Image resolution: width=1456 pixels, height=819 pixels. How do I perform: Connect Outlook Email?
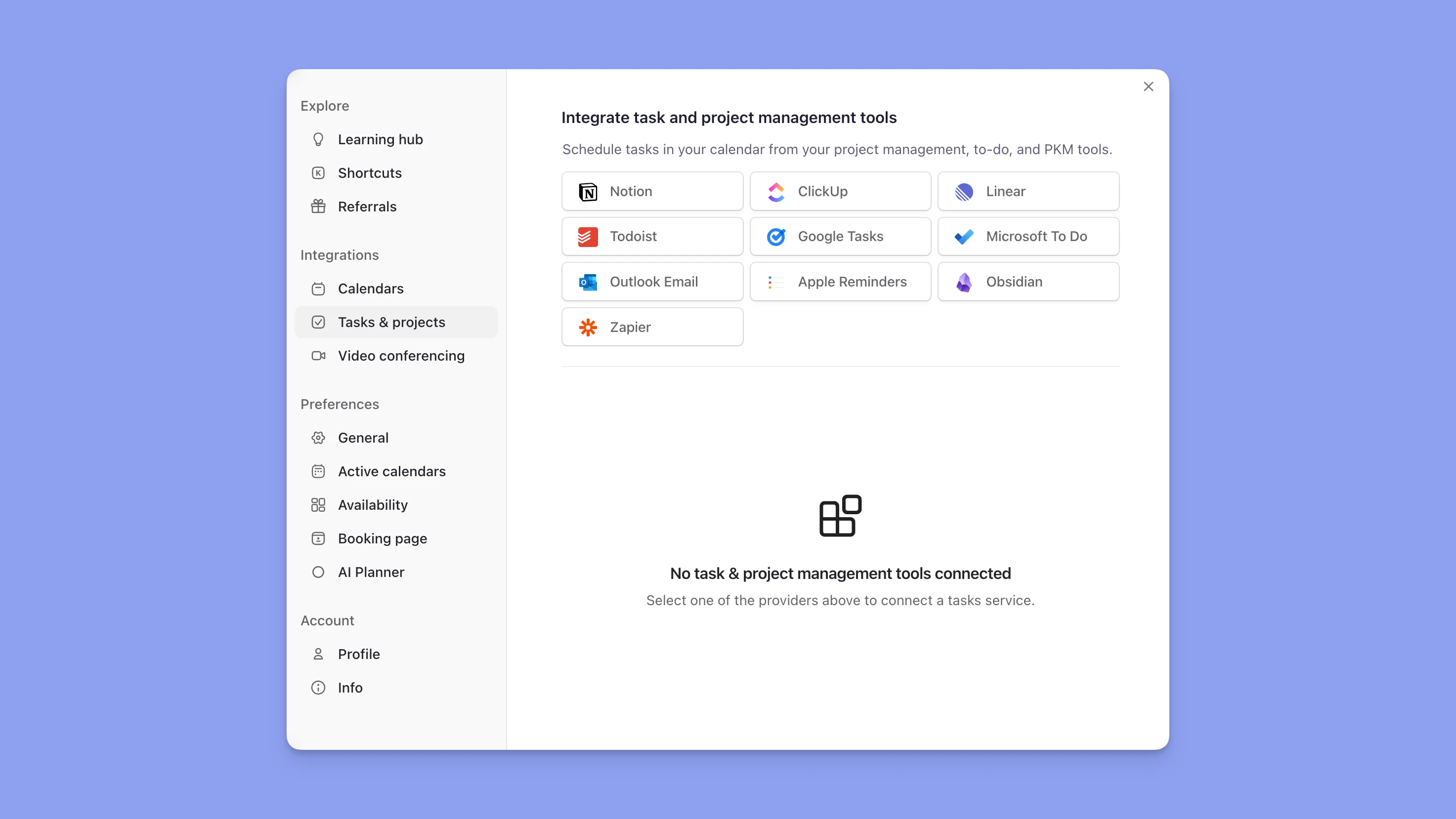coord(652,281)
